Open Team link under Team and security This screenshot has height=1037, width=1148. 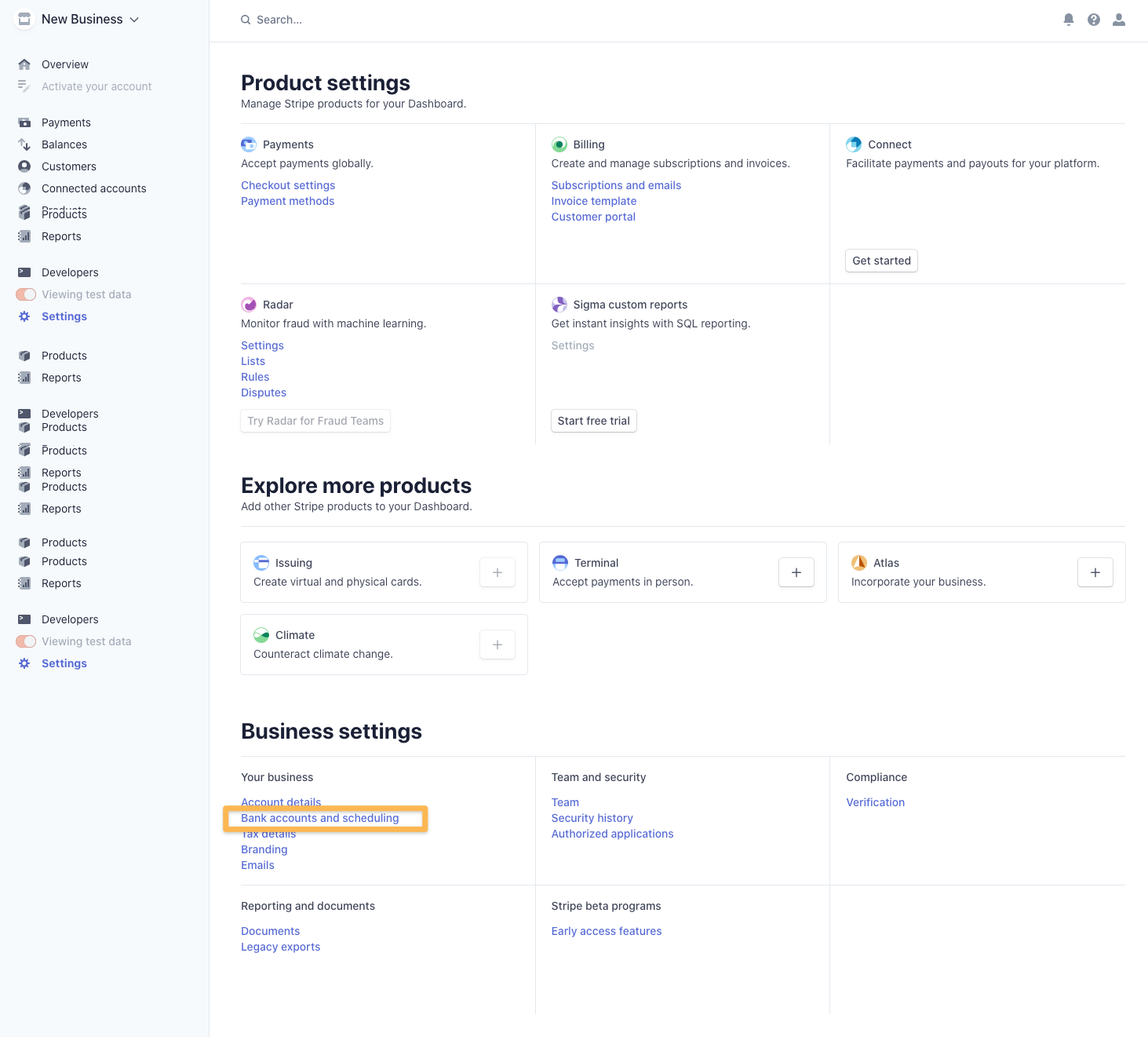click(x=565, y=802)
